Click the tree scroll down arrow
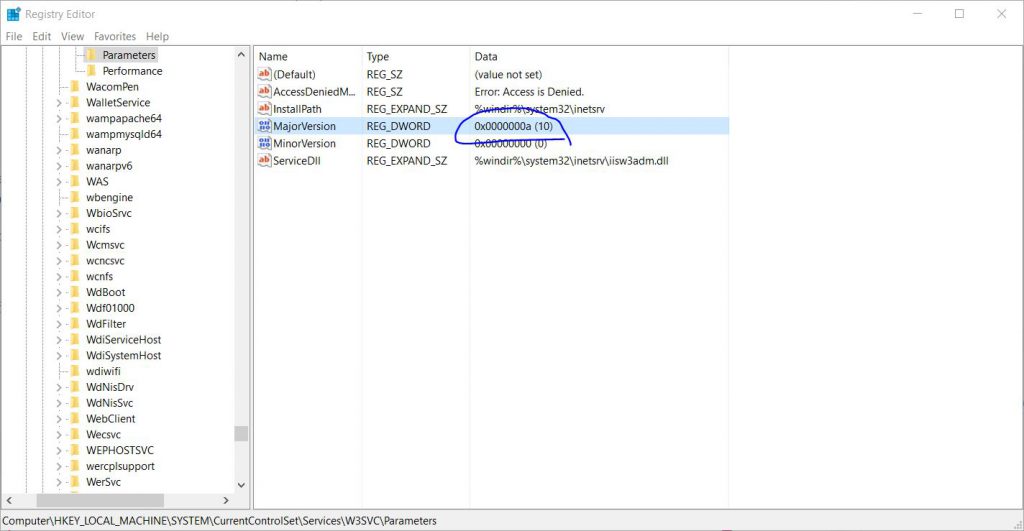The height and width of the screenshot is (531, 1024). click(241, 485)
